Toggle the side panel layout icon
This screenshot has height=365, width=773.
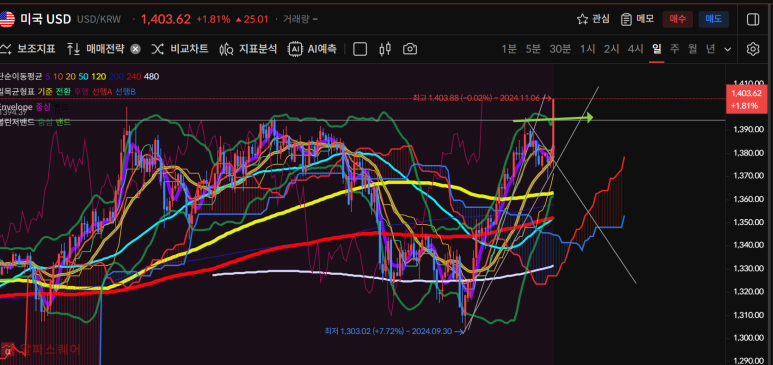coord(753,19)
